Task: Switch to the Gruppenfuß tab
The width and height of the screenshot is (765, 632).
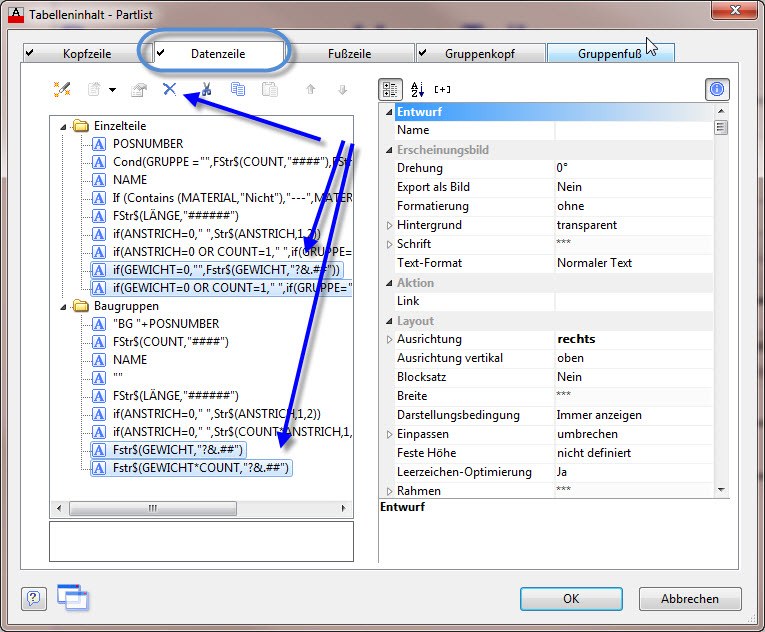Action: pyautogui.click(x=610, y=53)
